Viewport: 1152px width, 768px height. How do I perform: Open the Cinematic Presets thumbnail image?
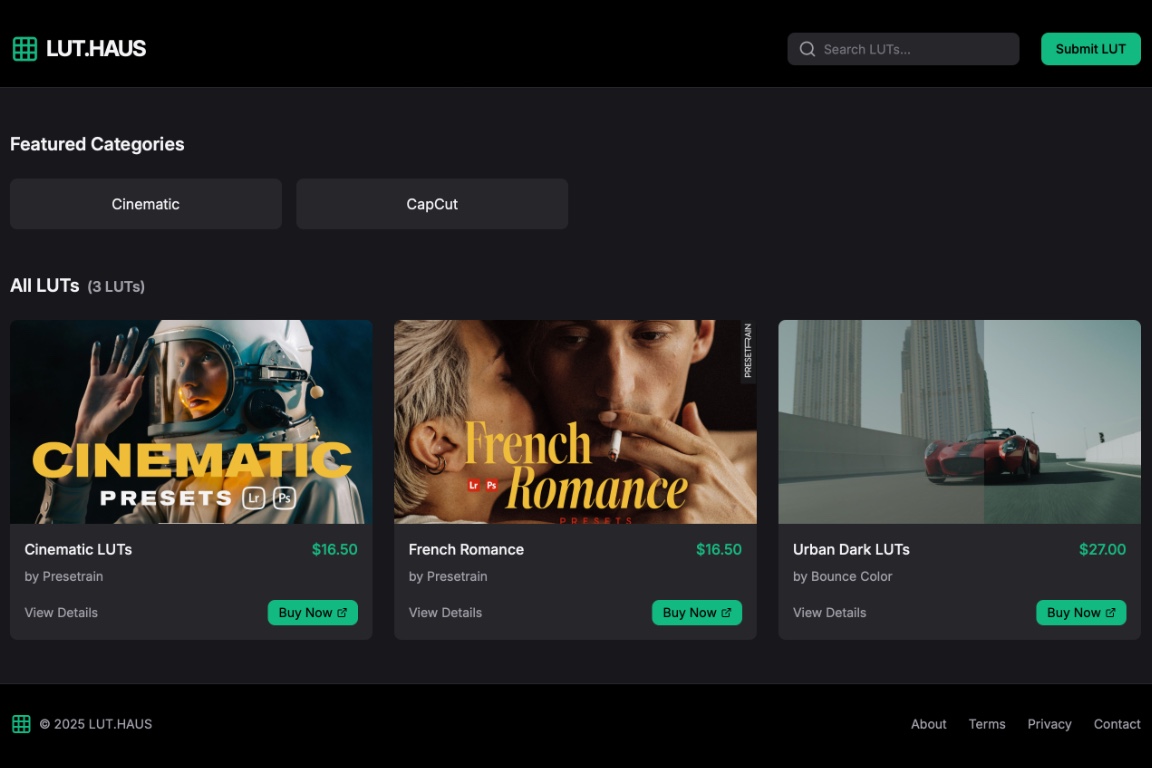tap(191, 421)
